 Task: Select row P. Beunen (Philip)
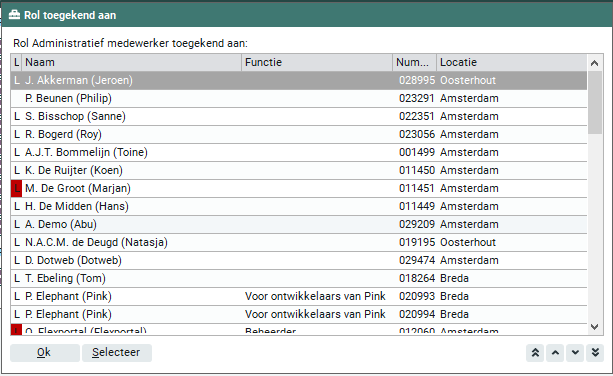[x=299, y=98]
